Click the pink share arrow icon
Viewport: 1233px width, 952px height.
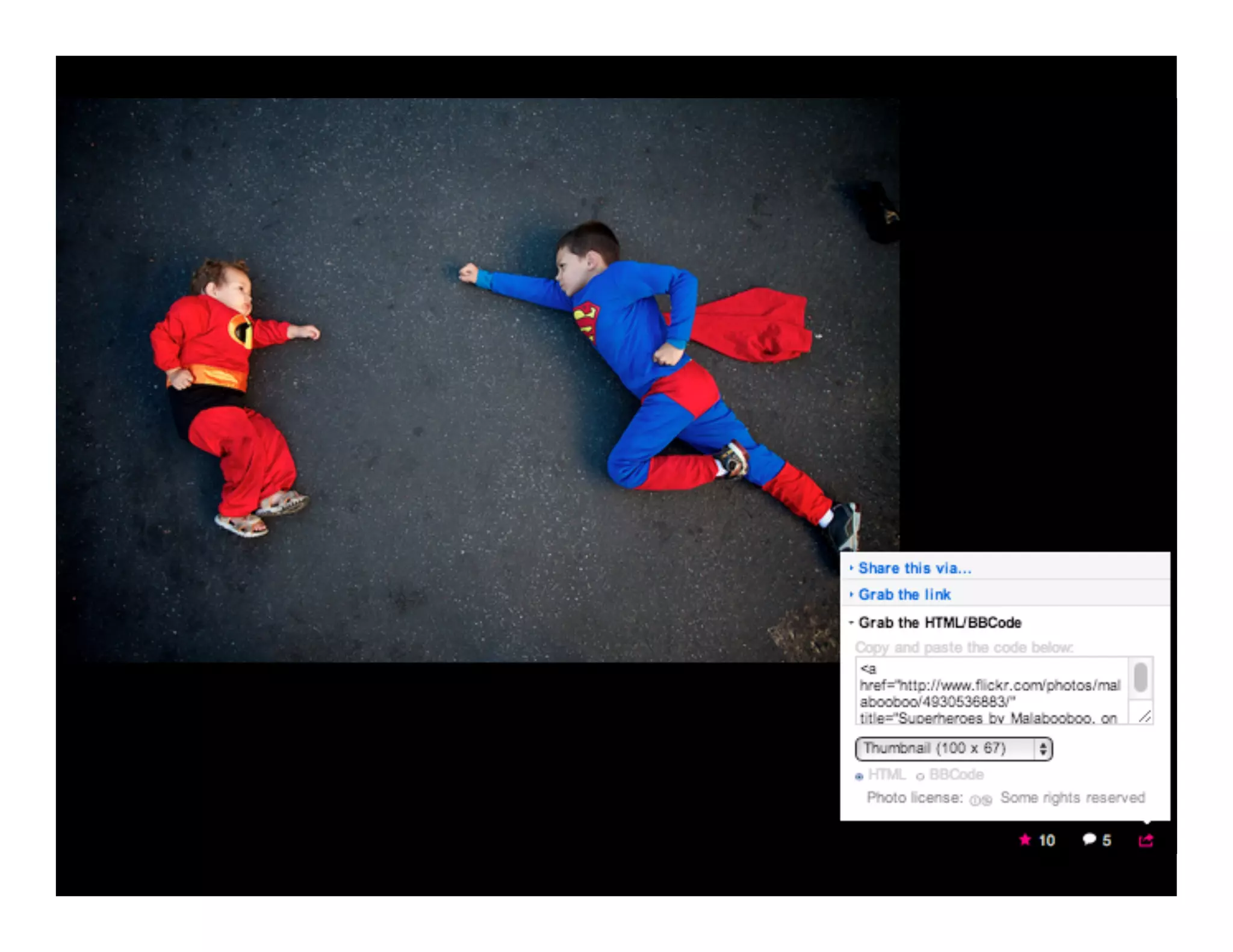tap(1146, 840)
